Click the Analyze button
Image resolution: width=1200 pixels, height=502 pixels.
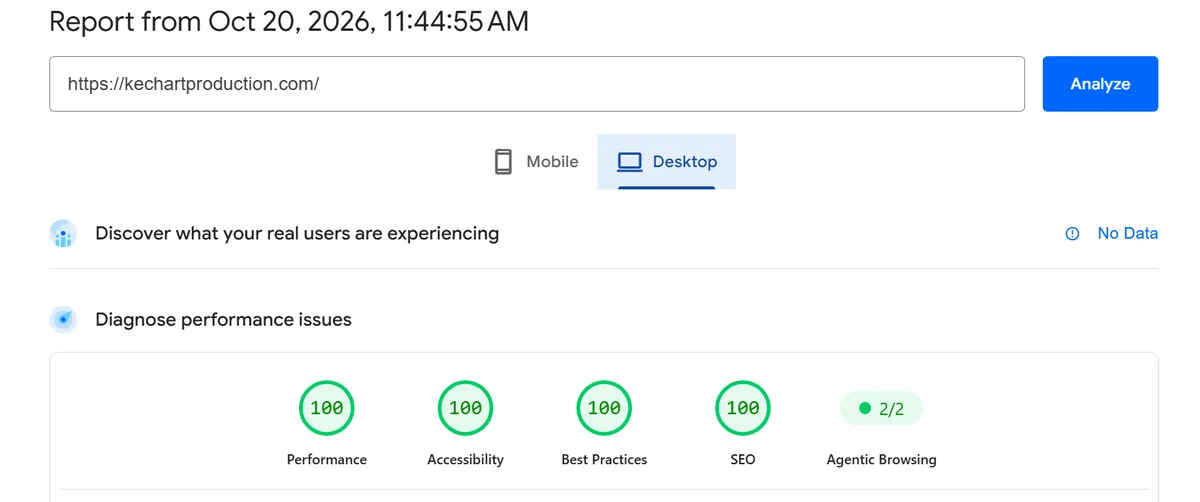click(x=1100, y=84)
